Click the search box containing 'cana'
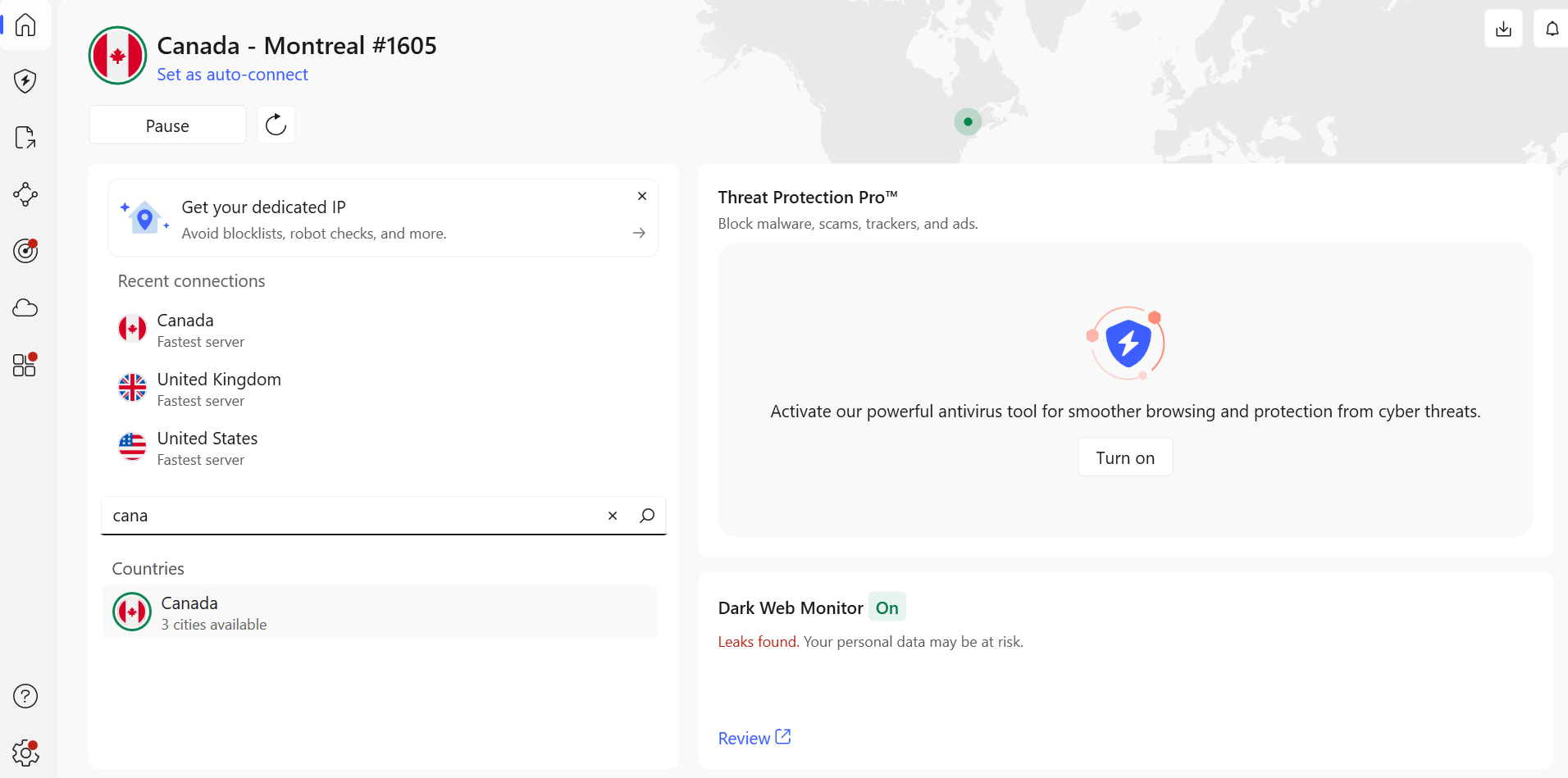This screenshot has width=1568, height=778. (x=353, y=516)
